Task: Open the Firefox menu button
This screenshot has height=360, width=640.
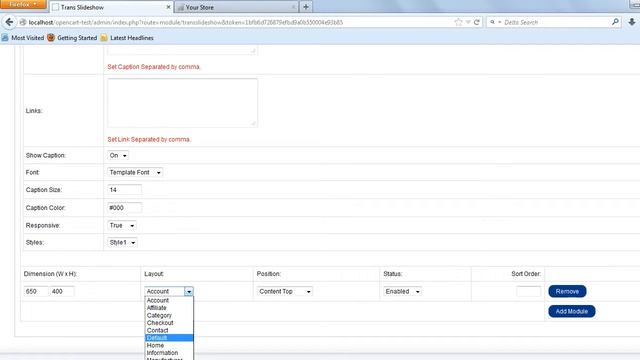Action: [23, 4]
